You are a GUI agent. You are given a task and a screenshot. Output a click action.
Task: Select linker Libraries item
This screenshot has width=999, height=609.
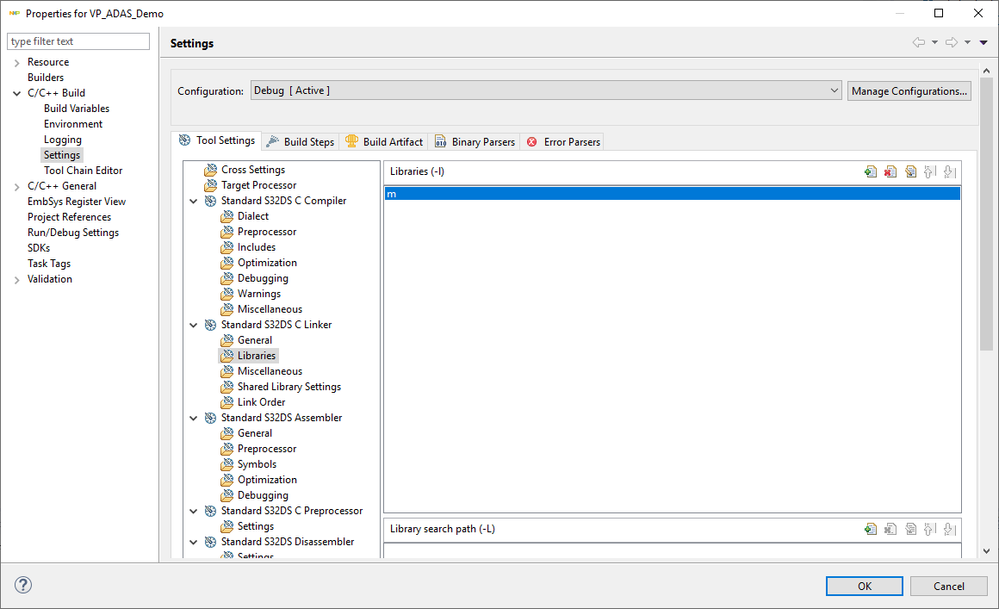pyautogui.click(x=256, y=355)
